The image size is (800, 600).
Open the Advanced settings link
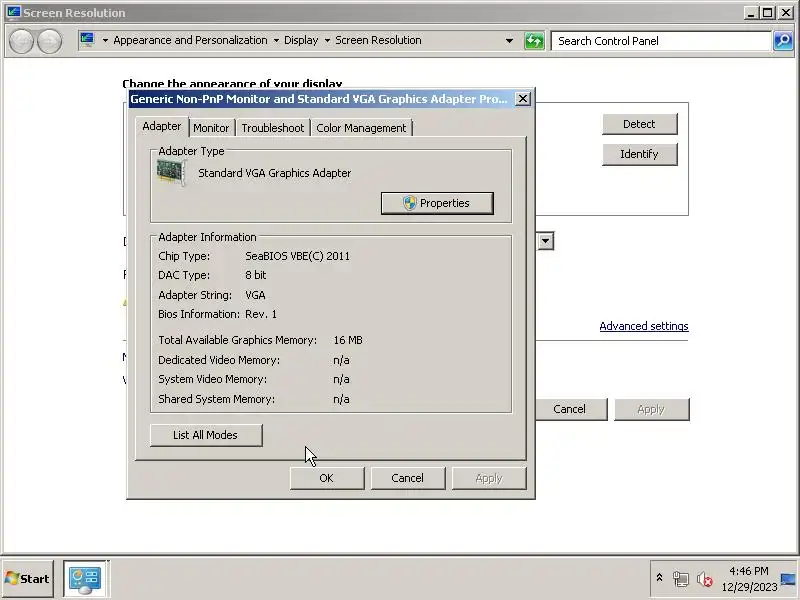(x=644, y=326)
